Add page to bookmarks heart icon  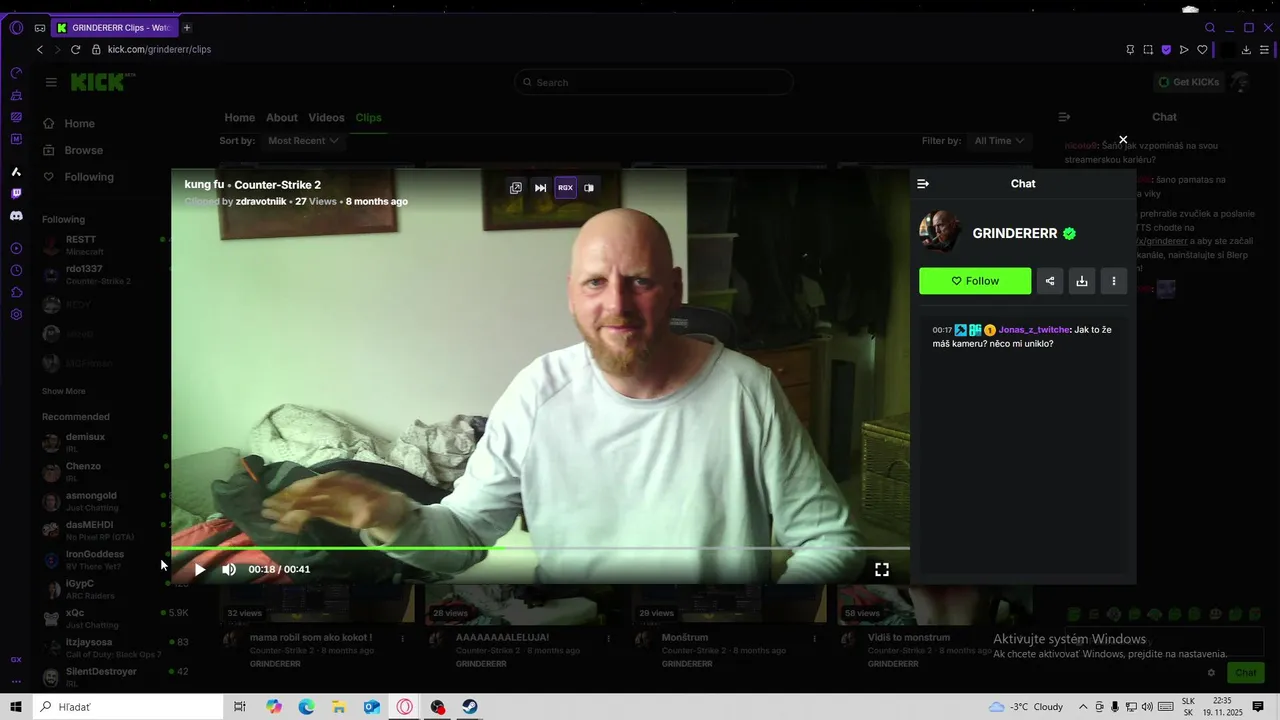tap(1202, 49)
